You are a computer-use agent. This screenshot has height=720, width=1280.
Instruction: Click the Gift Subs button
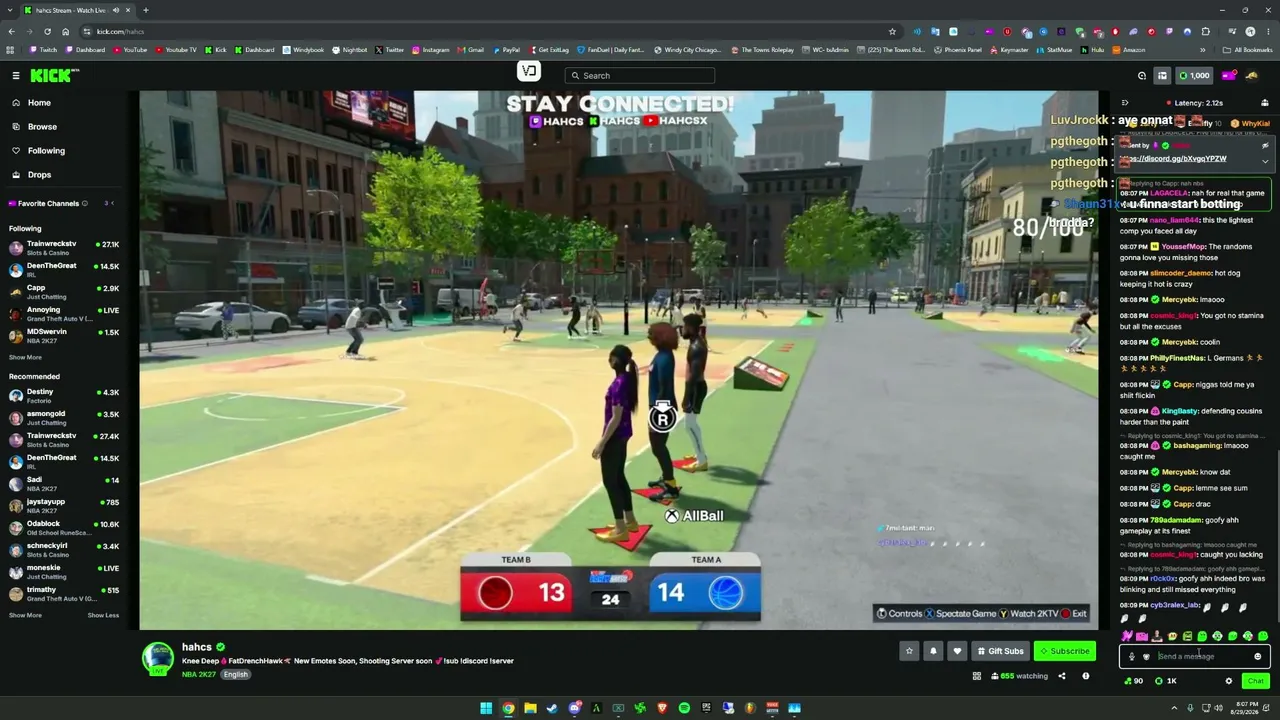coord(1000,651)
